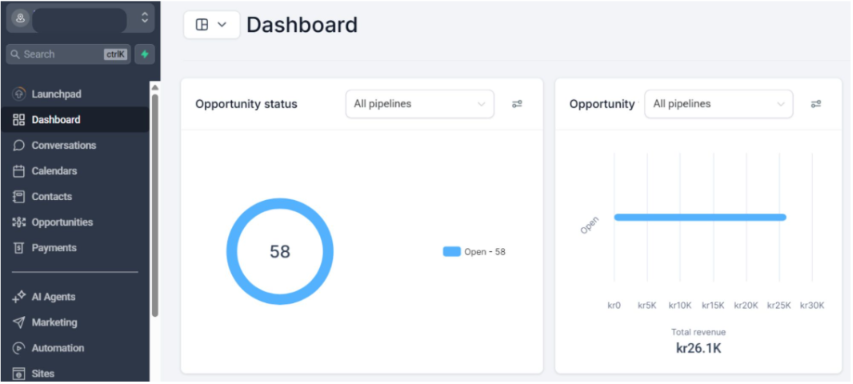Toggle the Open - 58 legend entry
853x384 pixels.
pyautogui.click(x=474, y=252)
